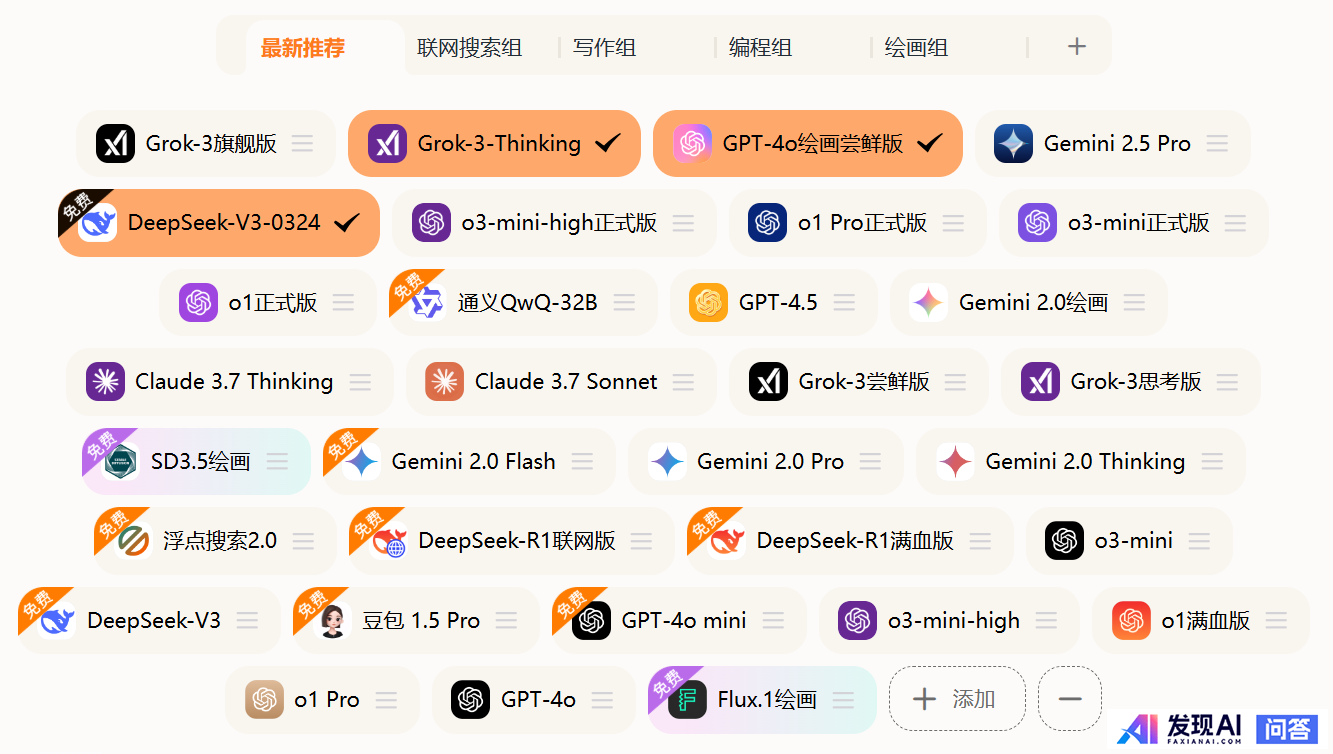Select the DeepSeek-R1满血版 model
This screenshot has height=754, width=1333.
pyautogui.click(x=851, y=541)
